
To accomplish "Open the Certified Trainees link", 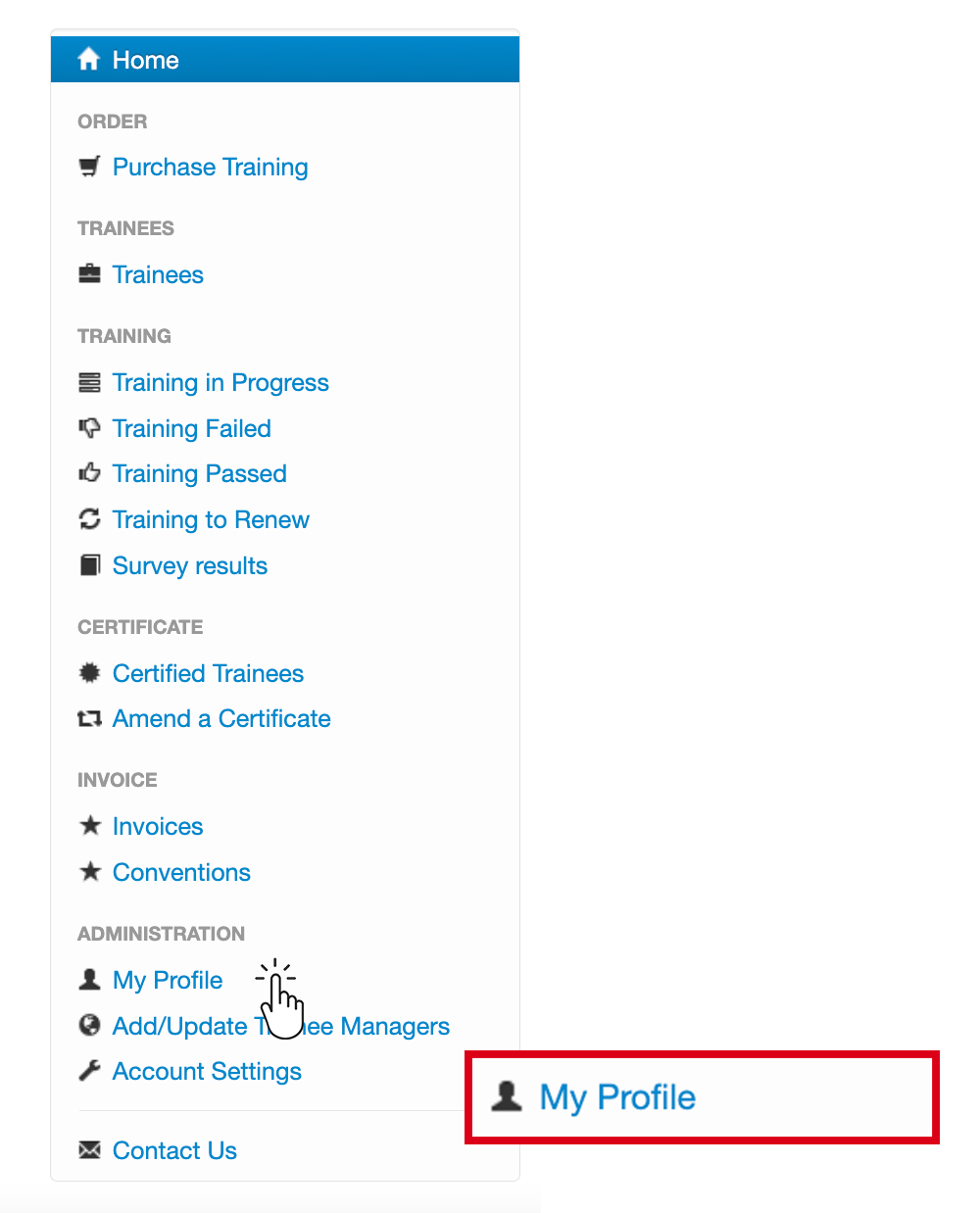I will 208,673.
